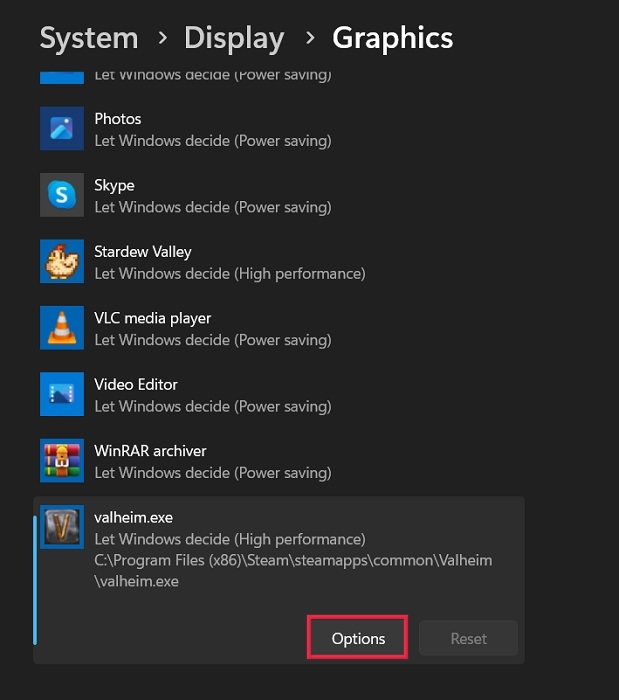619x700 pixels.
Task: Click WinRAR archiver's Power saving text
Action: [213, 473]
